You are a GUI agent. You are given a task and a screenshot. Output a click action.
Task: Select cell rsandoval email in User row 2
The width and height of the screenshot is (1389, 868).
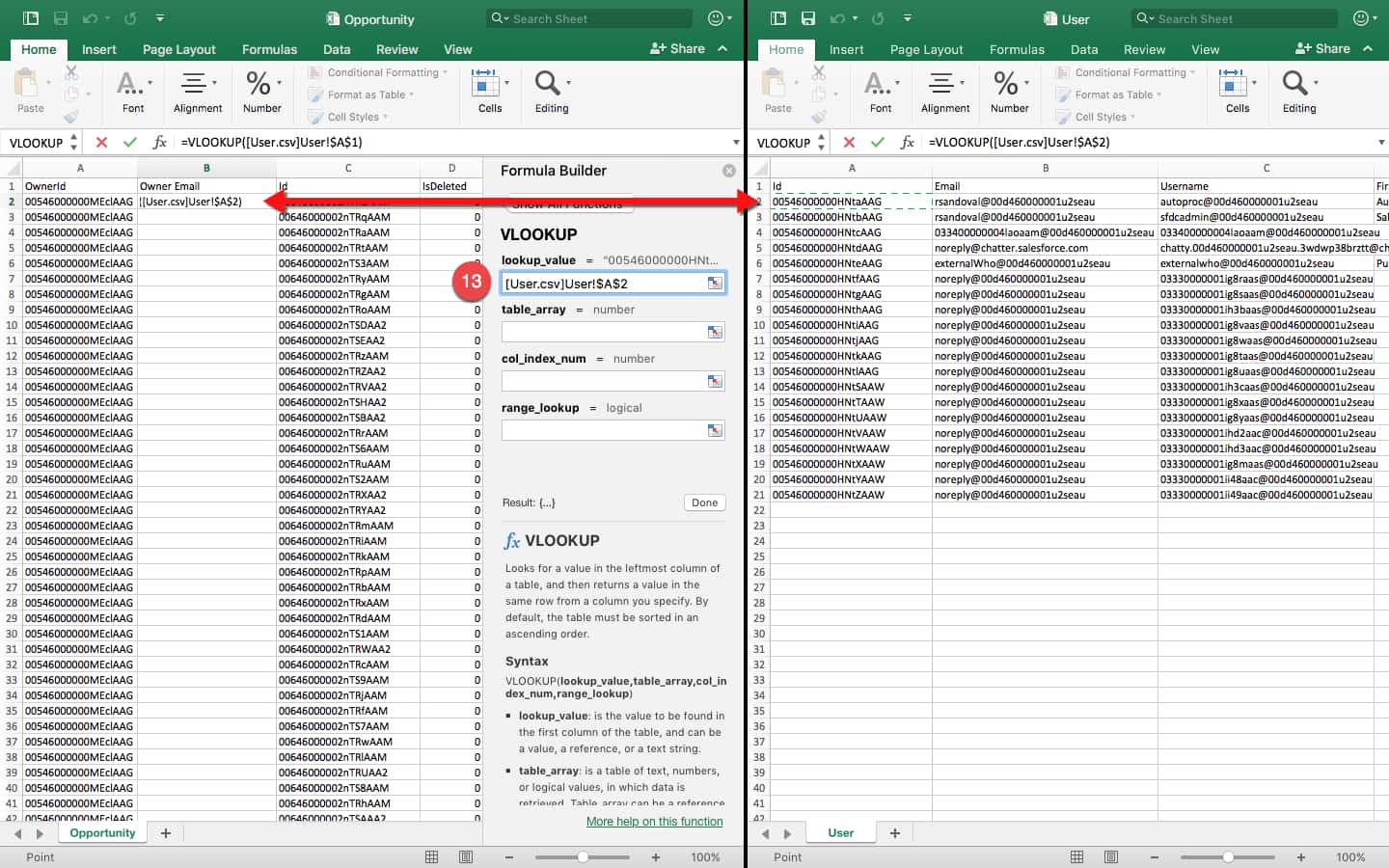(x=1045, y=202)
